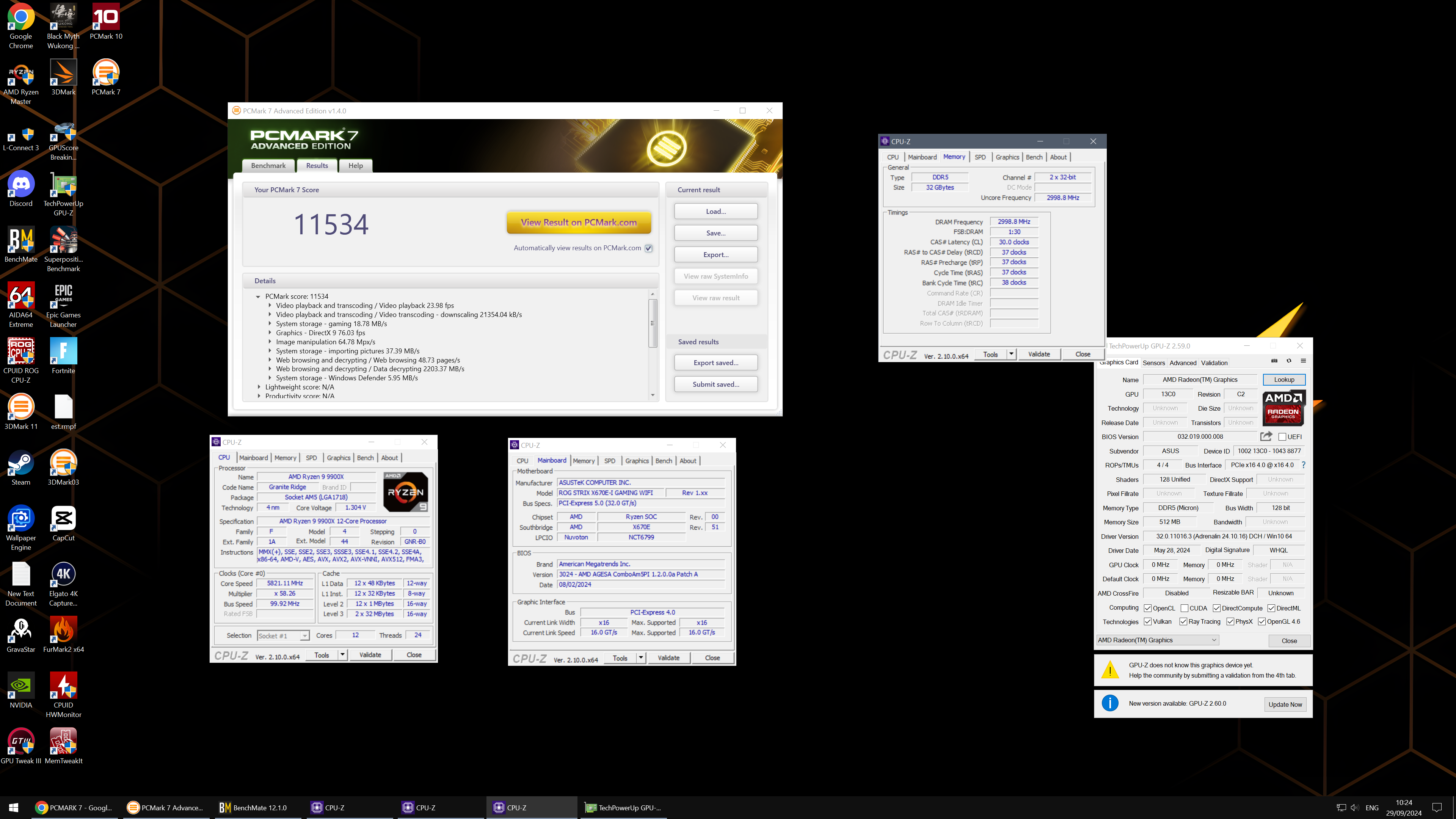Open Sensors tab in GPU-Z

[x=1153, y=363]
